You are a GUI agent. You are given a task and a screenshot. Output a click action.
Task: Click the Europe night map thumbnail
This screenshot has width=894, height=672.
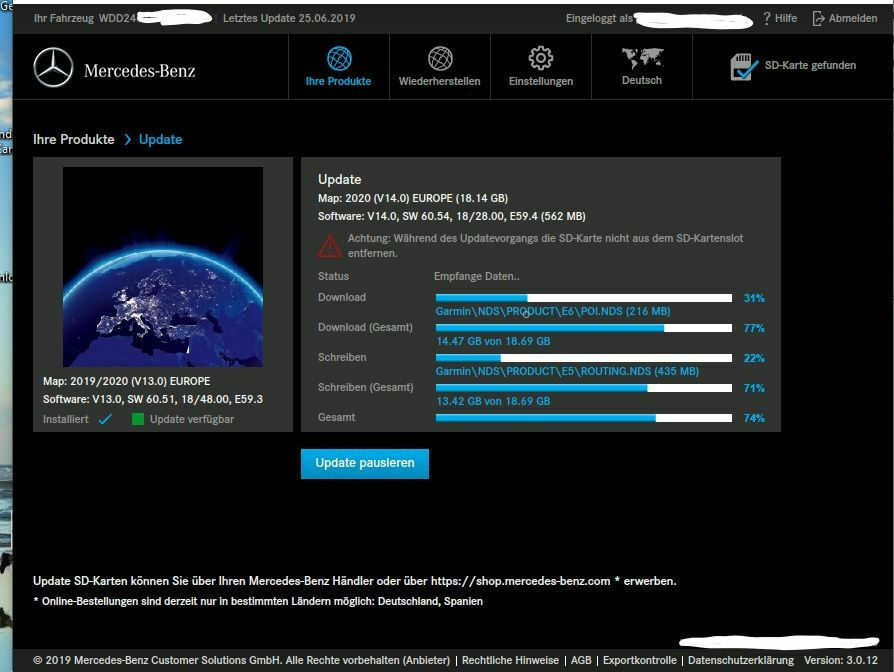(163, 267)
